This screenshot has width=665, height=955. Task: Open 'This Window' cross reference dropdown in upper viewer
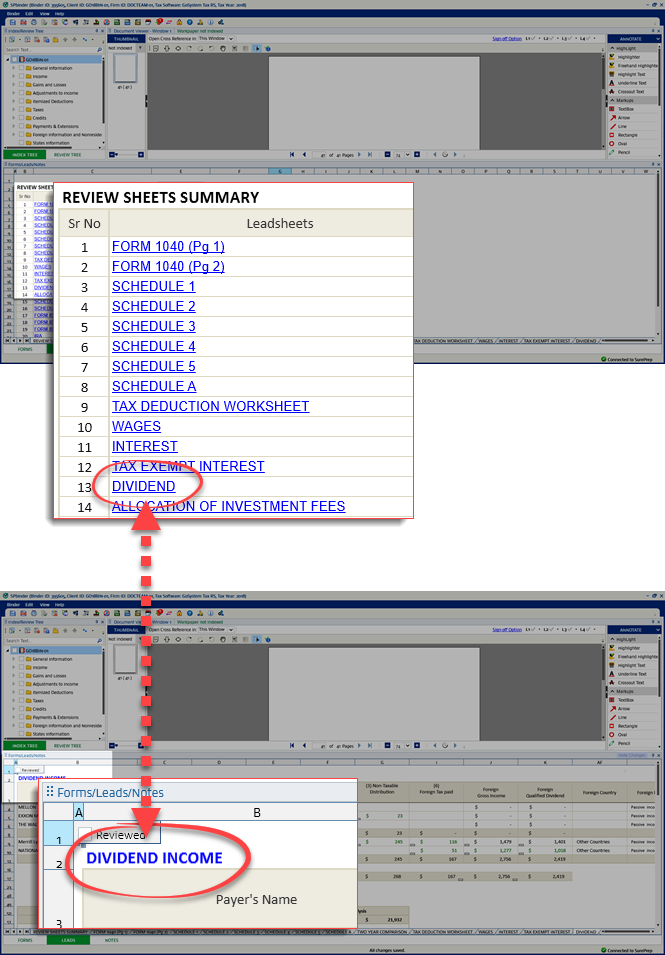point(215,39)
